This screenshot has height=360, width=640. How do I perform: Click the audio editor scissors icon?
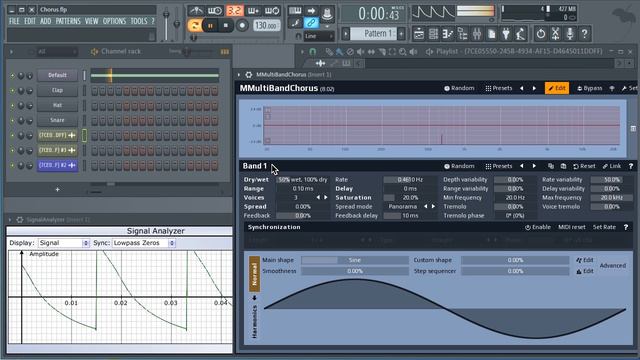tap(556, 34)
